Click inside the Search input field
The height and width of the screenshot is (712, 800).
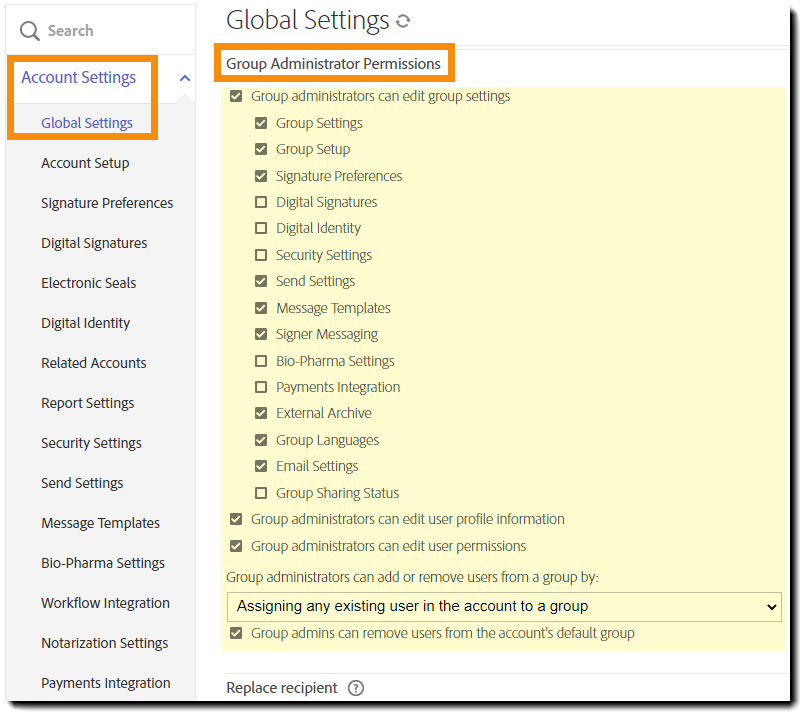click(100, 29)
